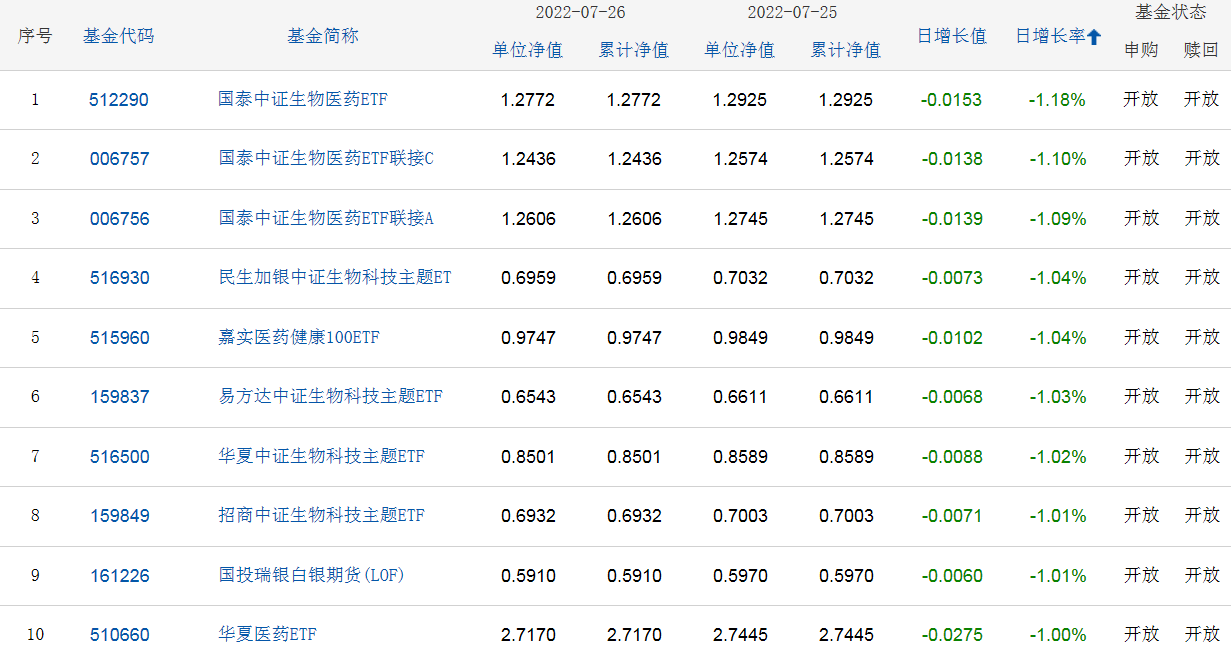Select growth rate -1.02% cell
The width and height of the screenshot is (1231, 662).
(x=1057, y=457)
